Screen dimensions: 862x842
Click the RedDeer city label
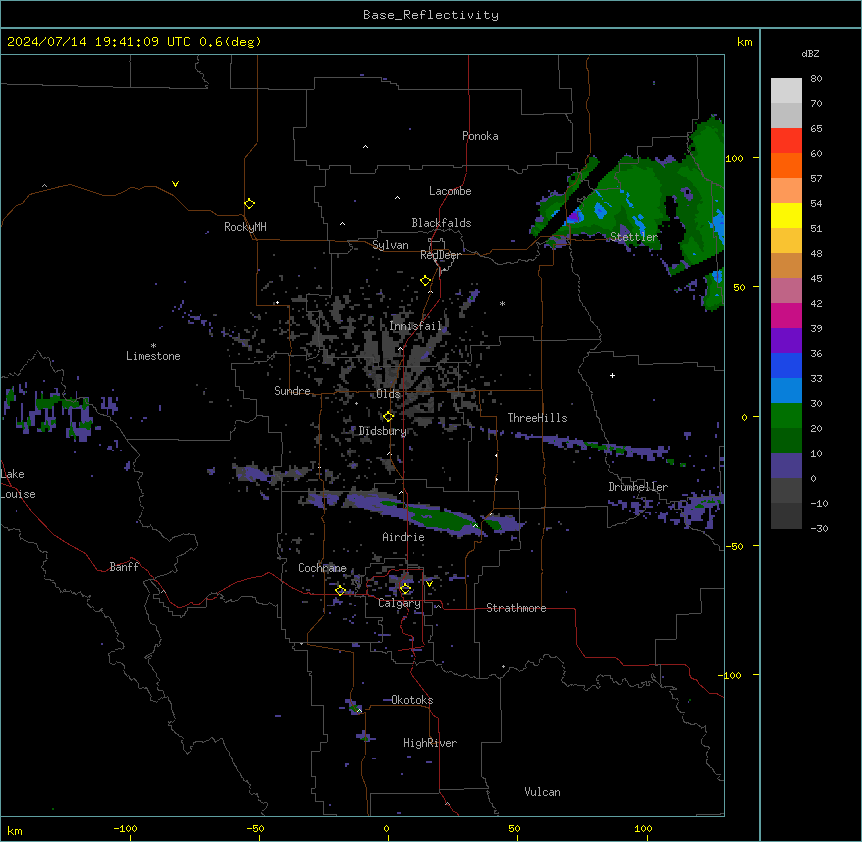click(440, 255)
